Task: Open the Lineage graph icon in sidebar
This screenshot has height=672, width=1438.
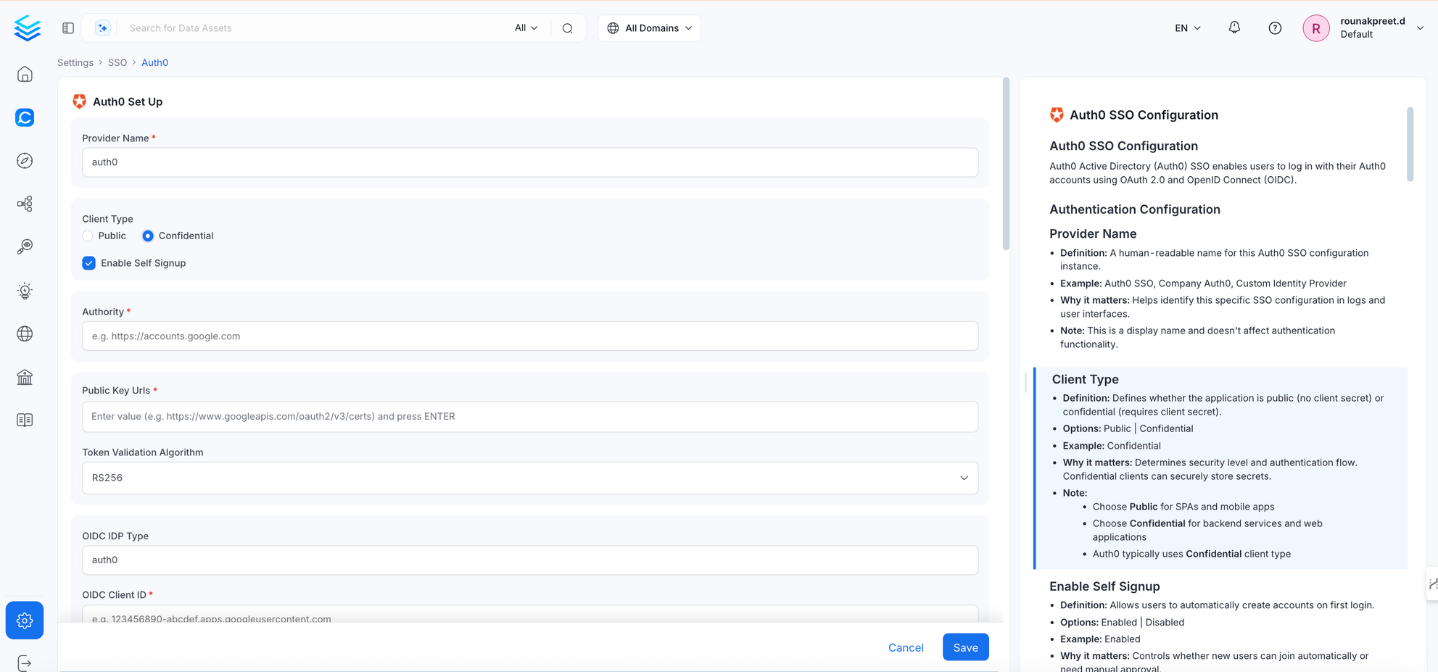Action: tap(24, 203)
